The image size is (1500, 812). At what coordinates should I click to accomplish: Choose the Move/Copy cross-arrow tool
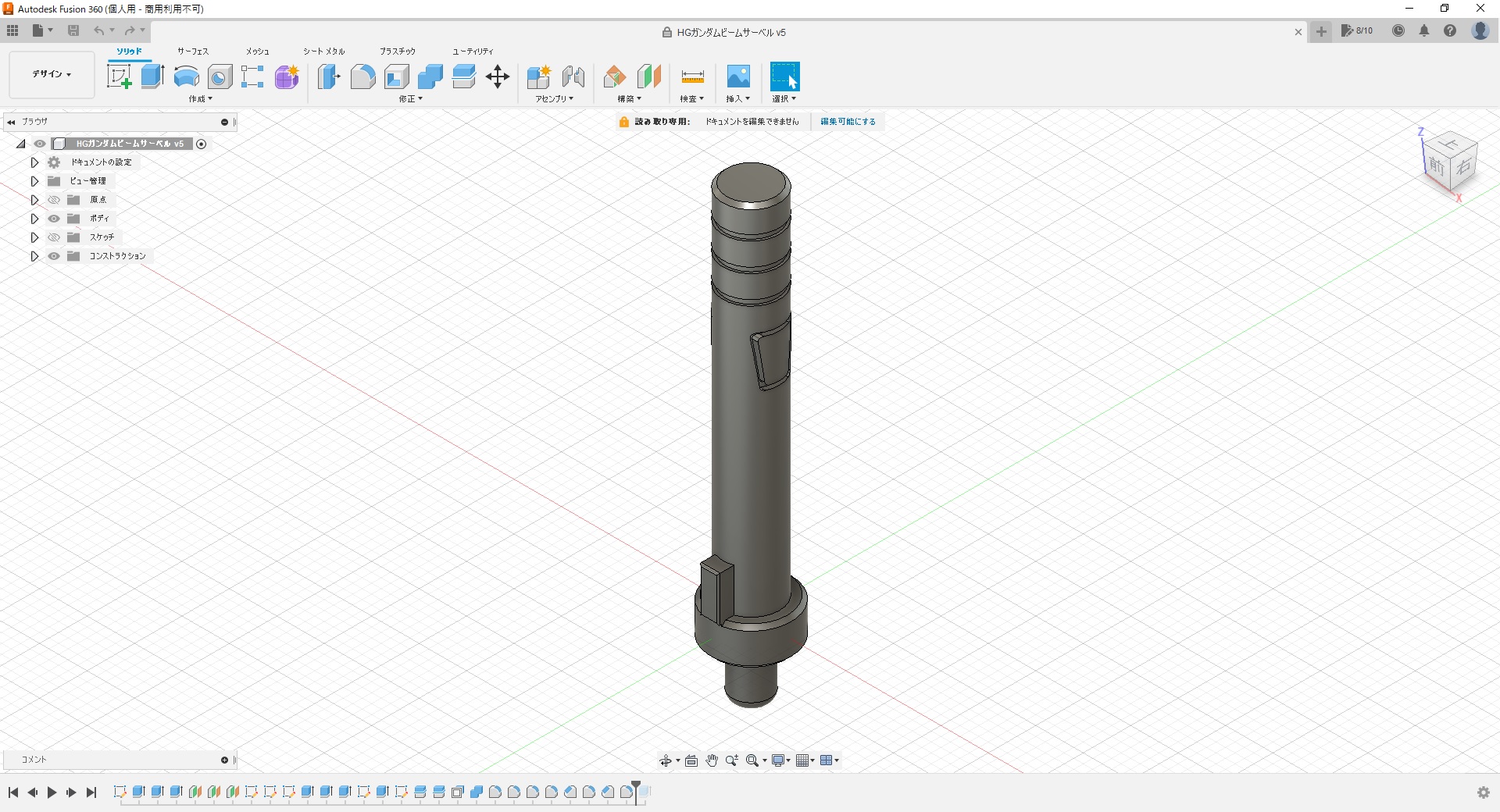[497, 77]
